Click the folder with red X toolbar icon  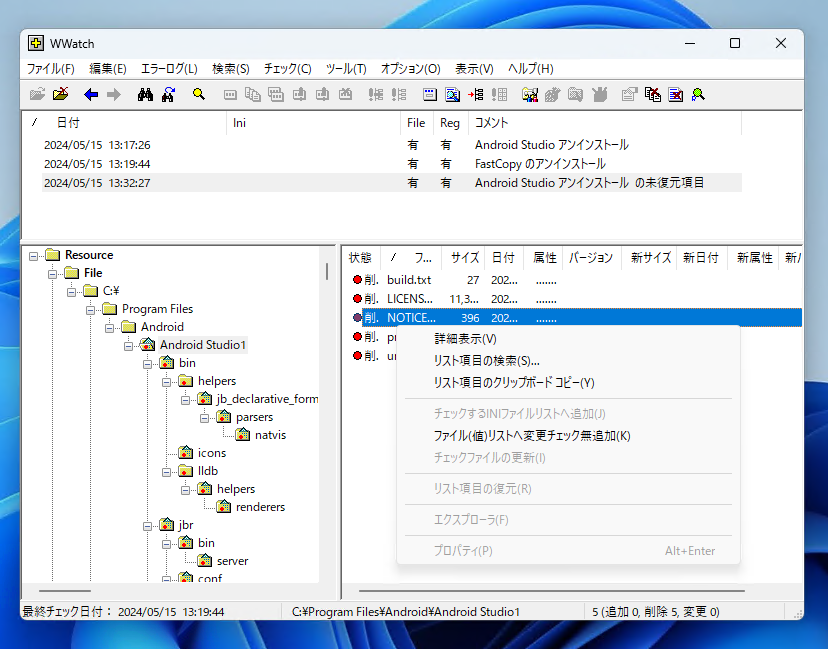61,95
